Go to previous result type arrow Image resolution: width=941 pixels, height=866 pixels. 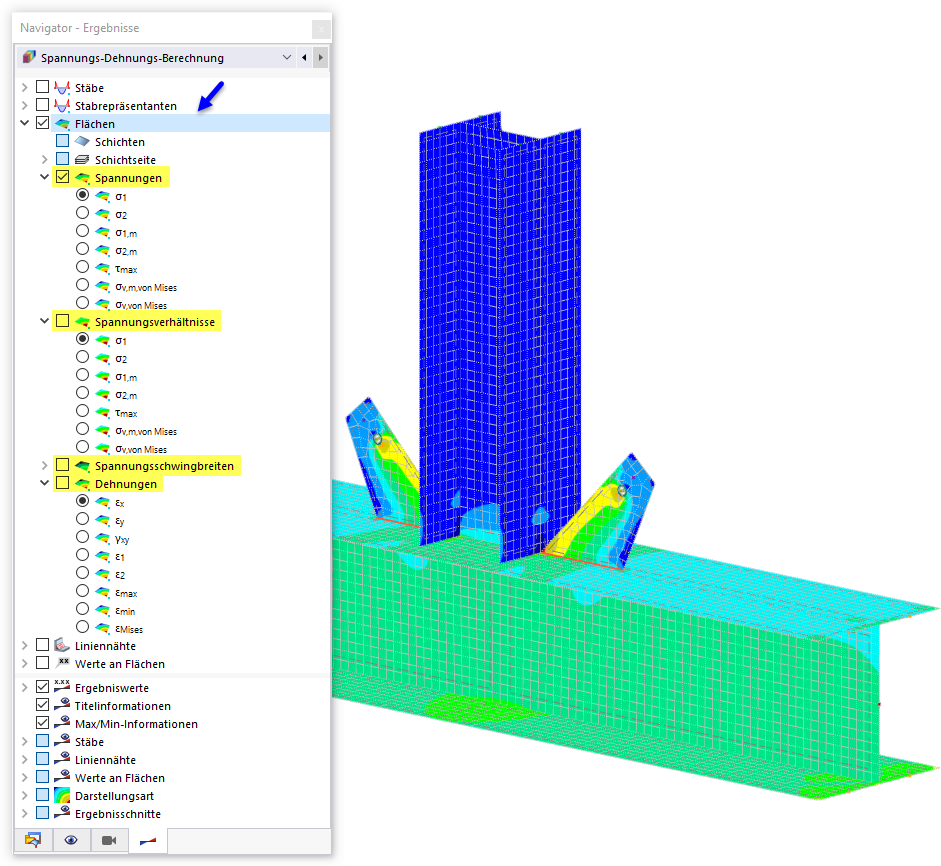(304, 58)
